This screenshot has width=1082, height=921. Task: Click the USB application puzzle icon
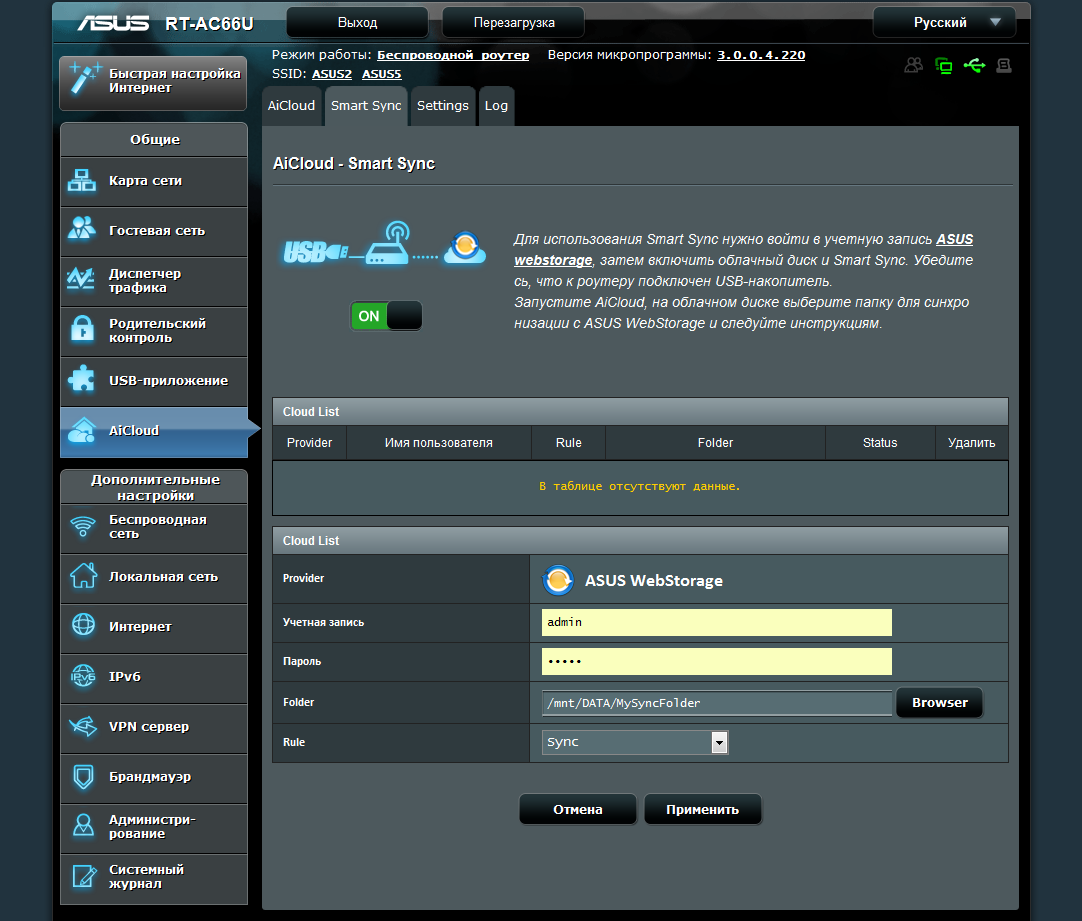tap(82, 379)
